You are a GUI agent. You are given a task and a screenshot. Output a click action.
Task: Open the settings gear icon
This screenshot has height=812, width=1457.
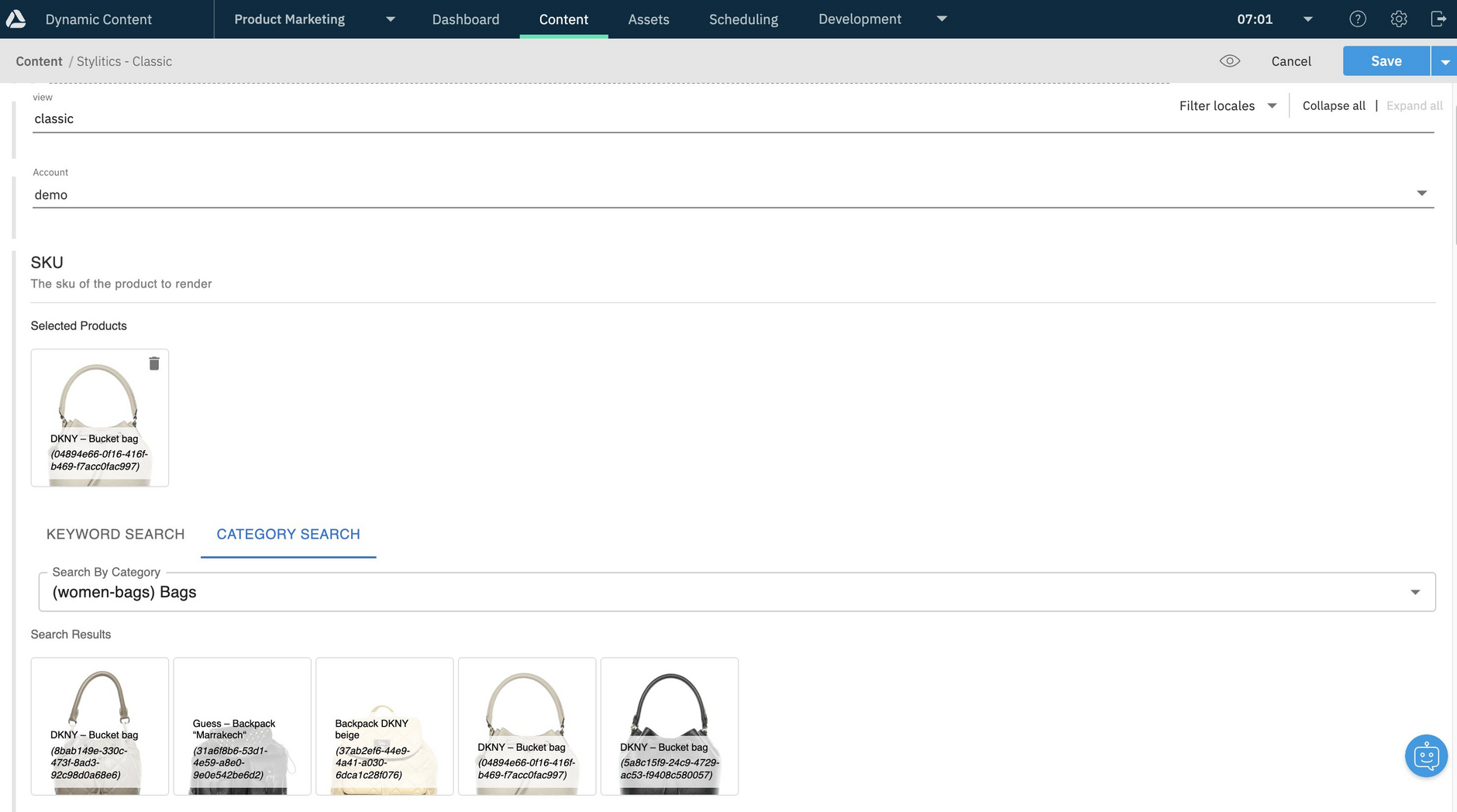[1399, 19]
